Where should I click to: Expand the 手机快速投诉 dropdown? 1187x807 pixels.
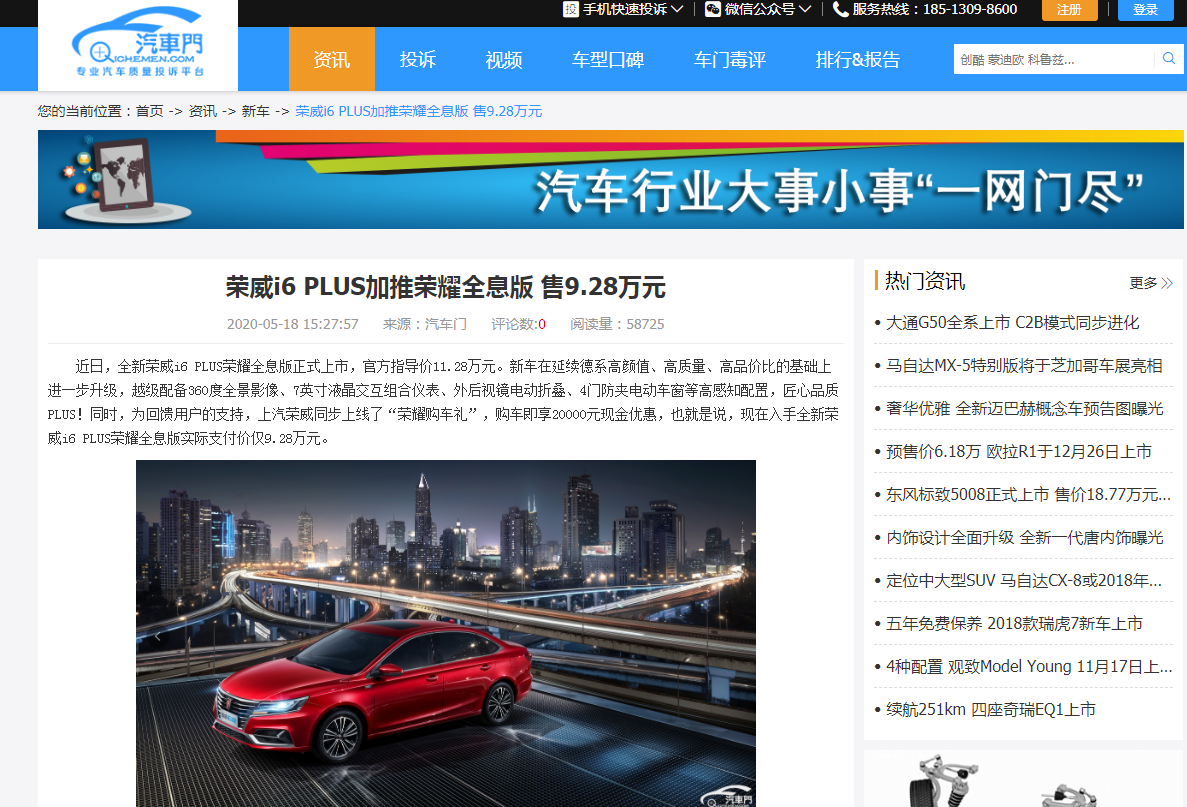pos(677,9)
